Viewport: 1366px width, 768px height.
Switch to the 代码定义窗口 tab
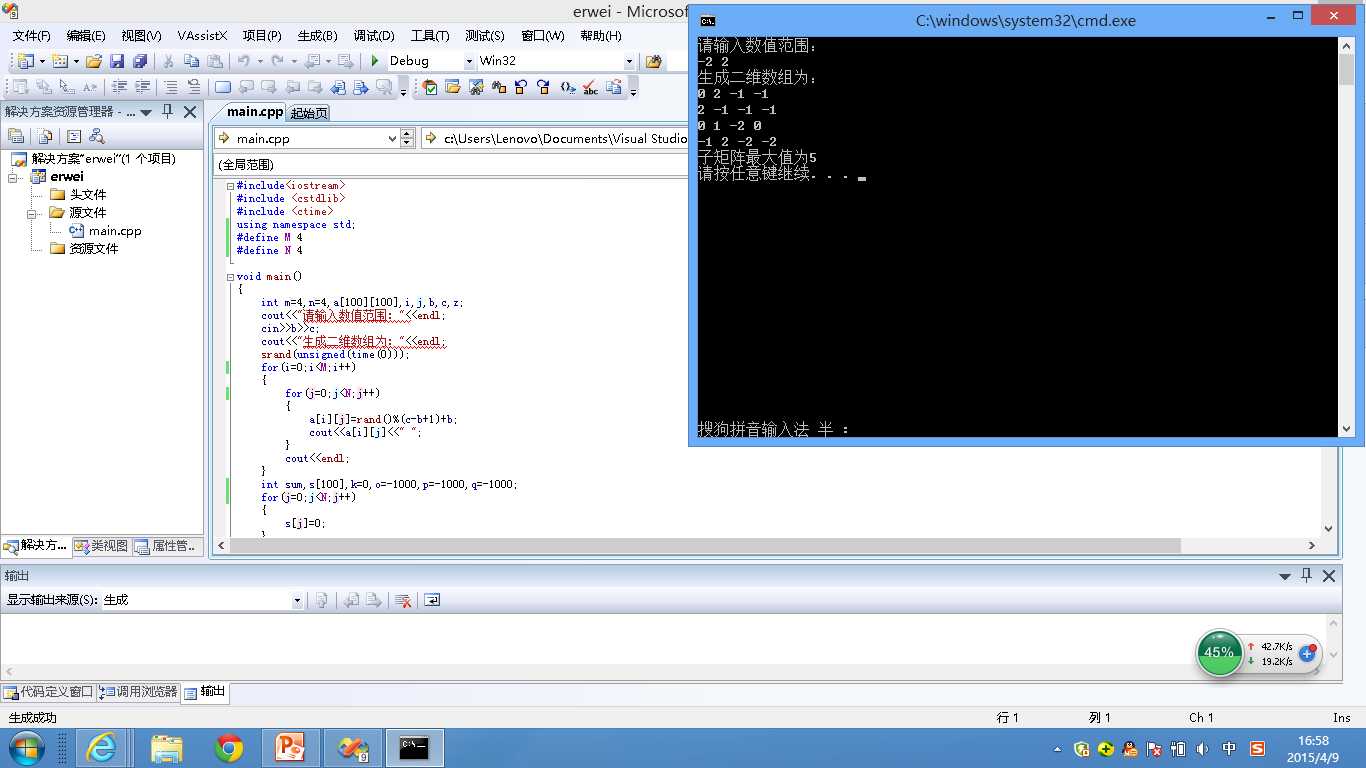(48, 692)
